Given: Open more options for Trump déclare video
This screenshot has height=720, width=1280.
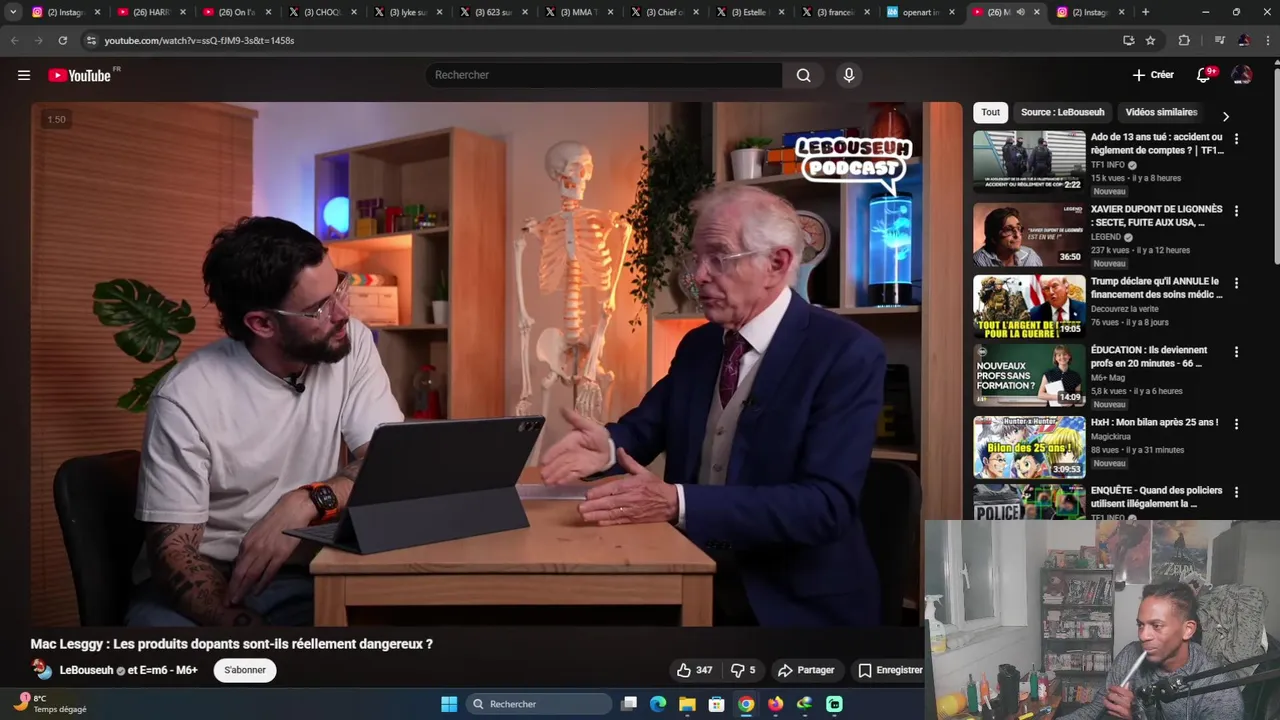Looking at the screenshot, I should 1236,283.
